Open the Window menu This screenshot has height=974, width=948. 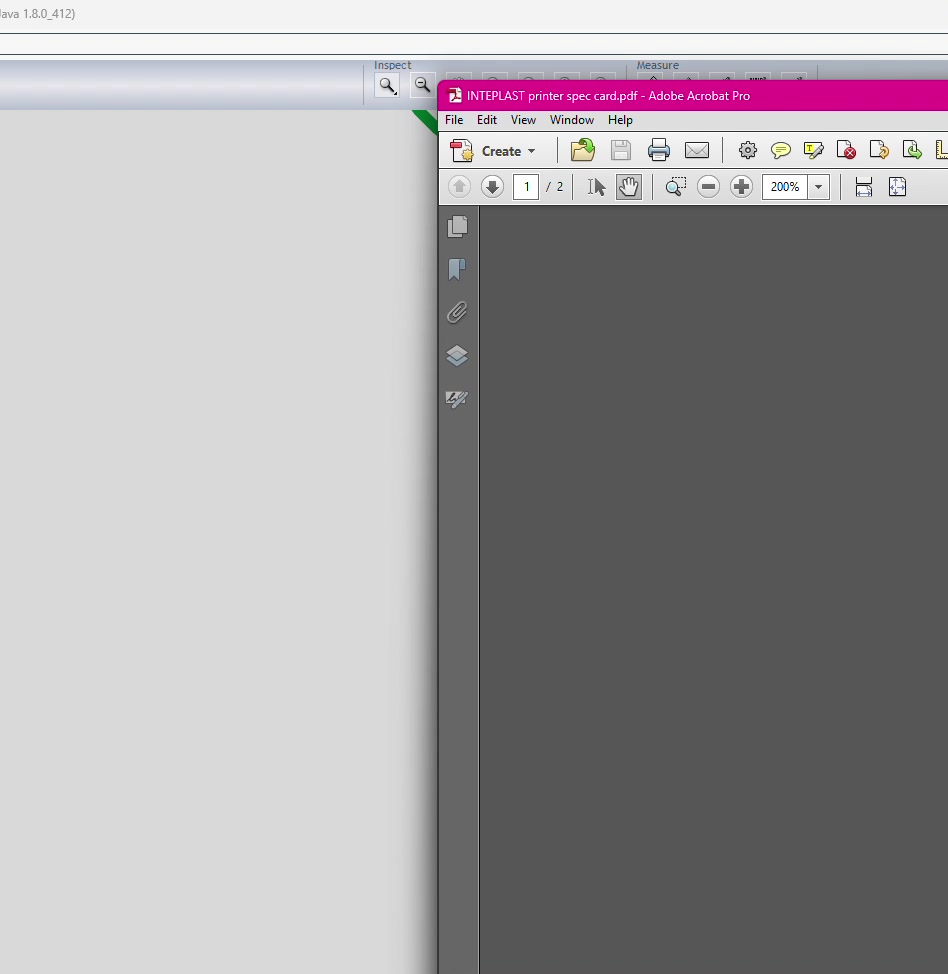571,120
